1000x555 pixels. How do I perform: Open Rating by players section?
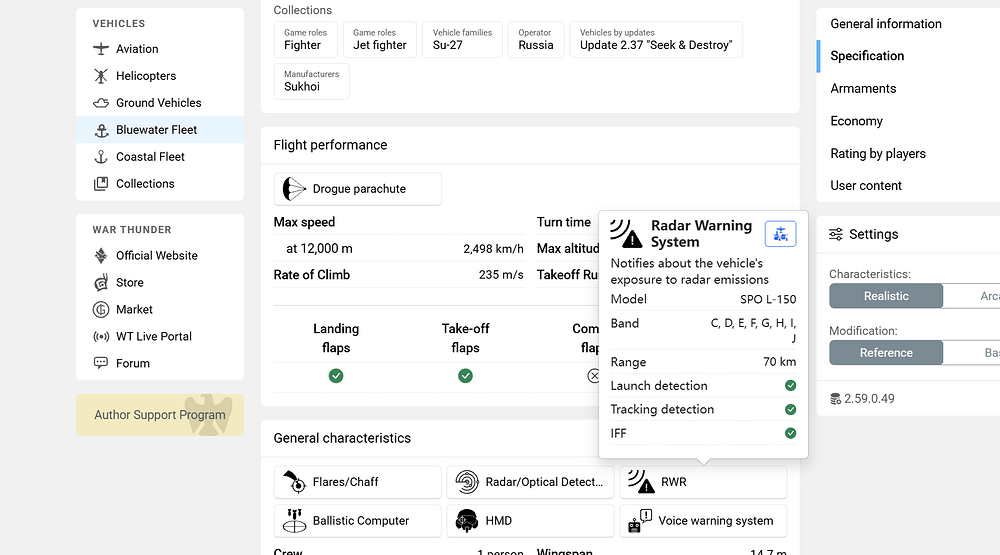[x=878, y=154]
